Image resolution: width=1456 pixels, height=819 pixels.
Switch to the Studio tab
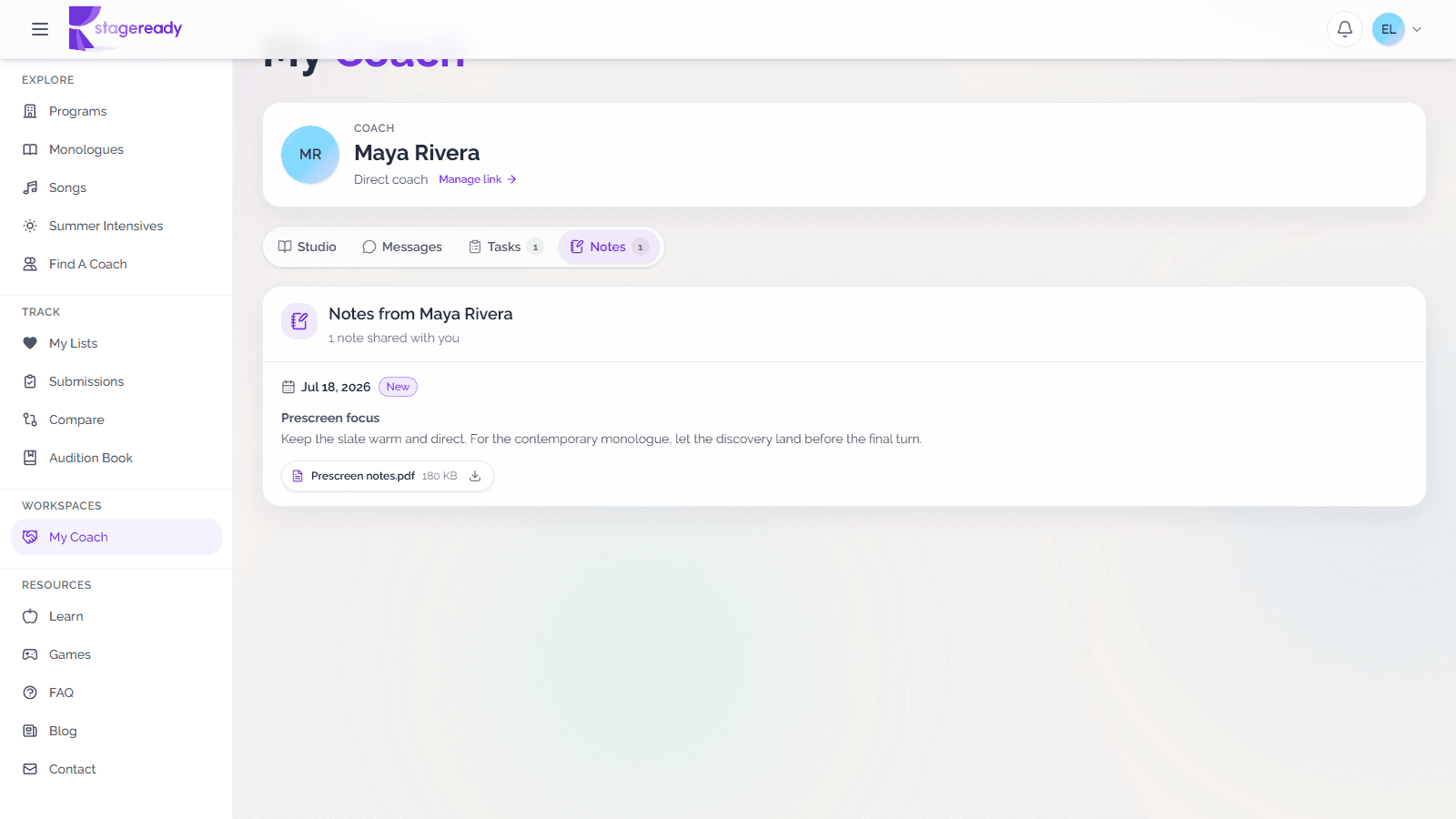[x=308, y=247]
